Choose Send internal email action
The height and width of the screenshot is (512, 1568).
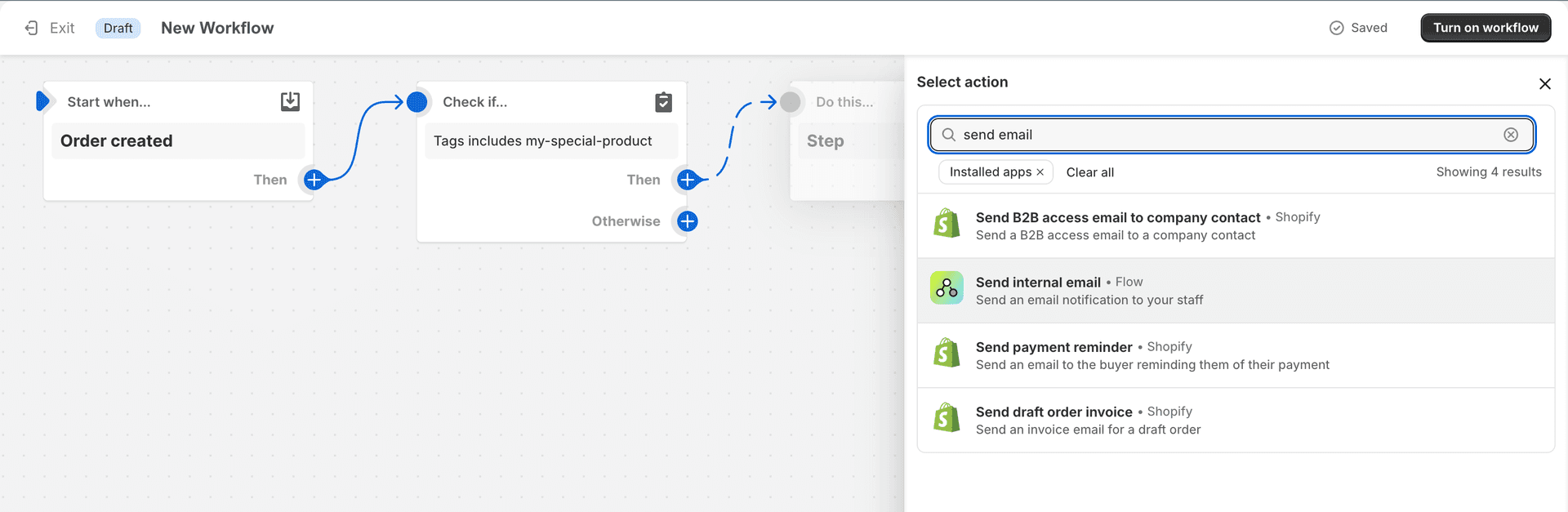[1236, 291]
